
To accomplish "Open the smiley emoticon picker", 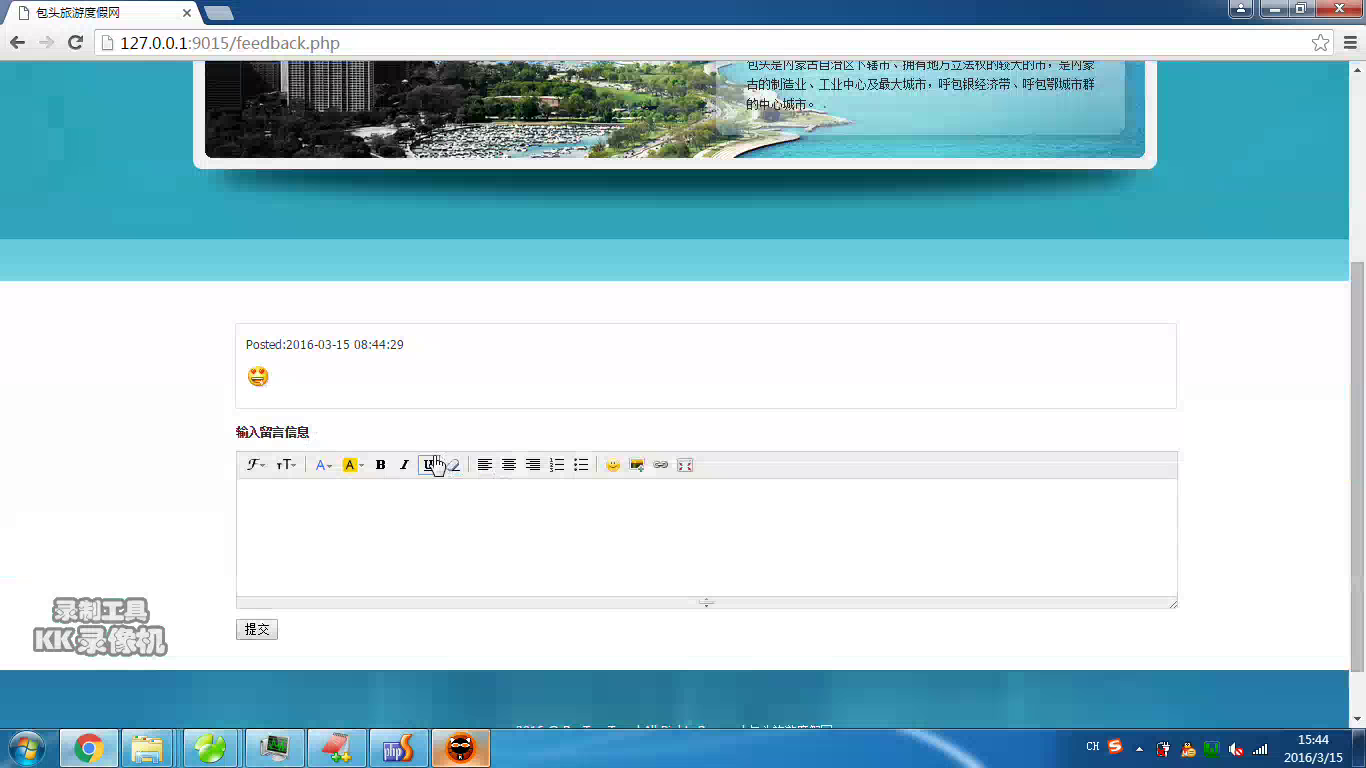I will coord(613,465).
